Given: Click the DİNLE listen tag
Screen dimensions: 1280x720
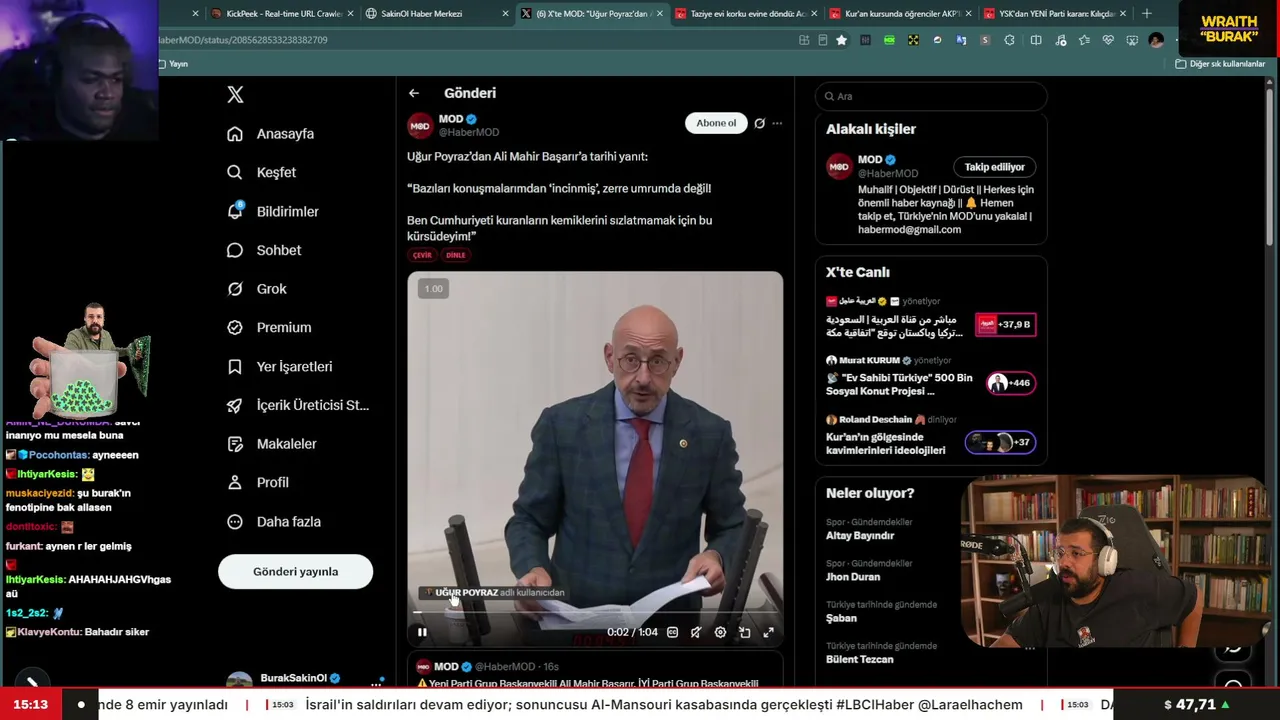Looking at the screenshot, I should tap(456, 255).
